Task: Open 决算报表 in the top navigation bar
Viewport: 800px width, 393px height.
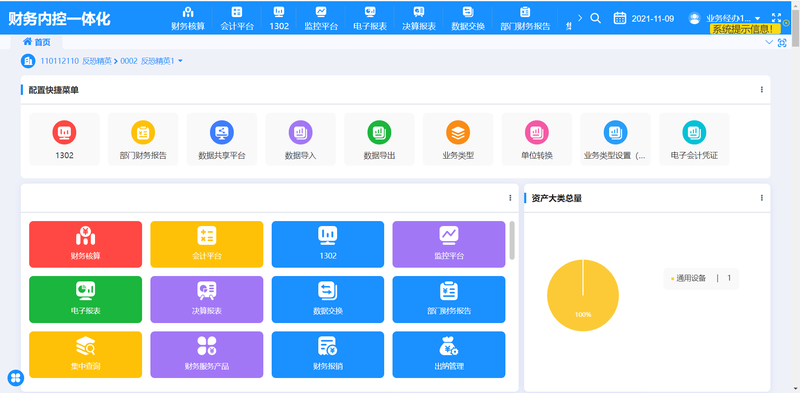Action: click(419, 18)
